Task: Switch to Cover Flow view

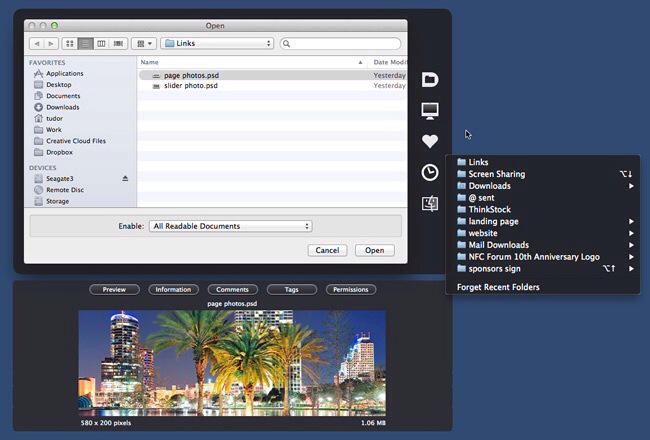Action: (118, 44)
